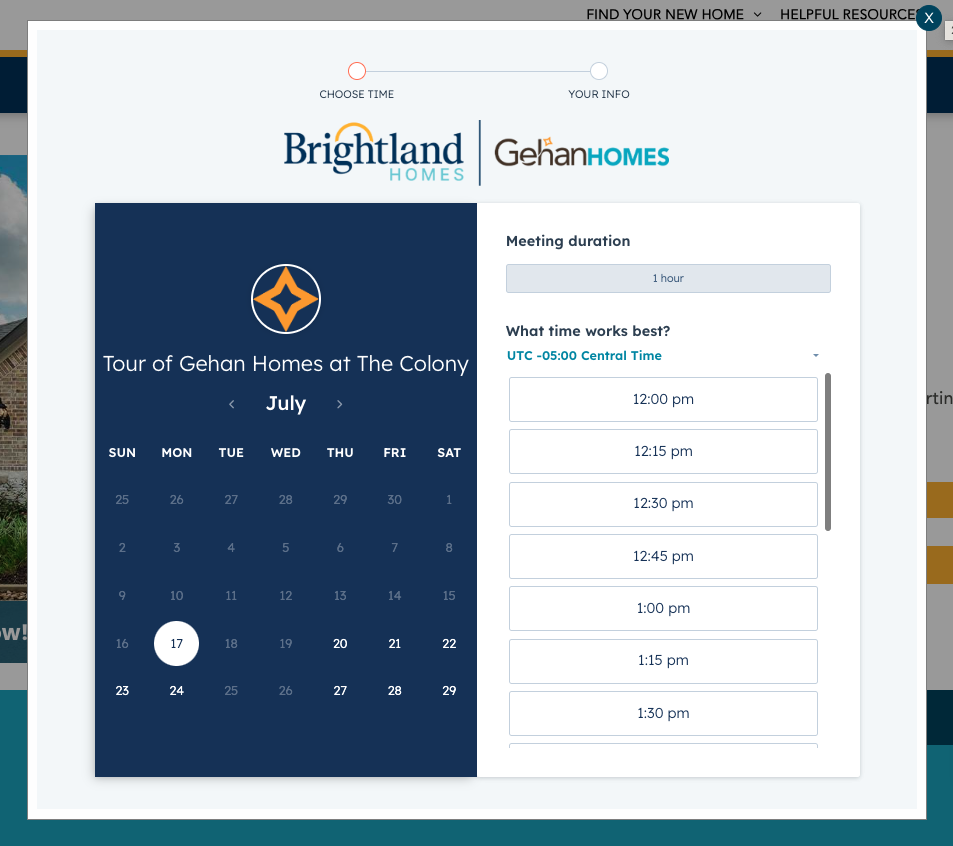Select the Choose Time step circle

tap(357, 71)
